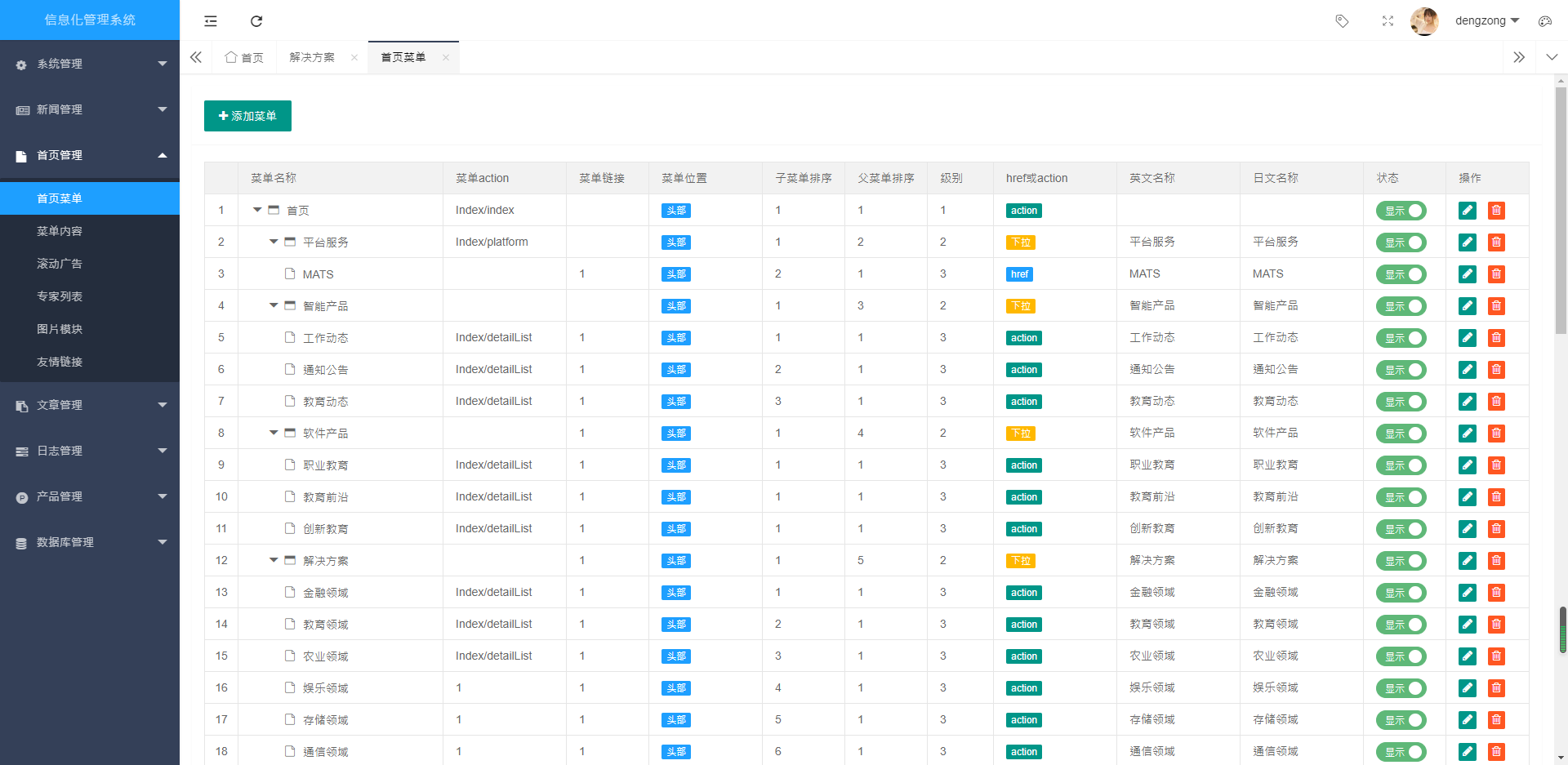The image size is (1568, 765).
Task: Collapse the 软件产品 tree node
Action: (274, 433)
